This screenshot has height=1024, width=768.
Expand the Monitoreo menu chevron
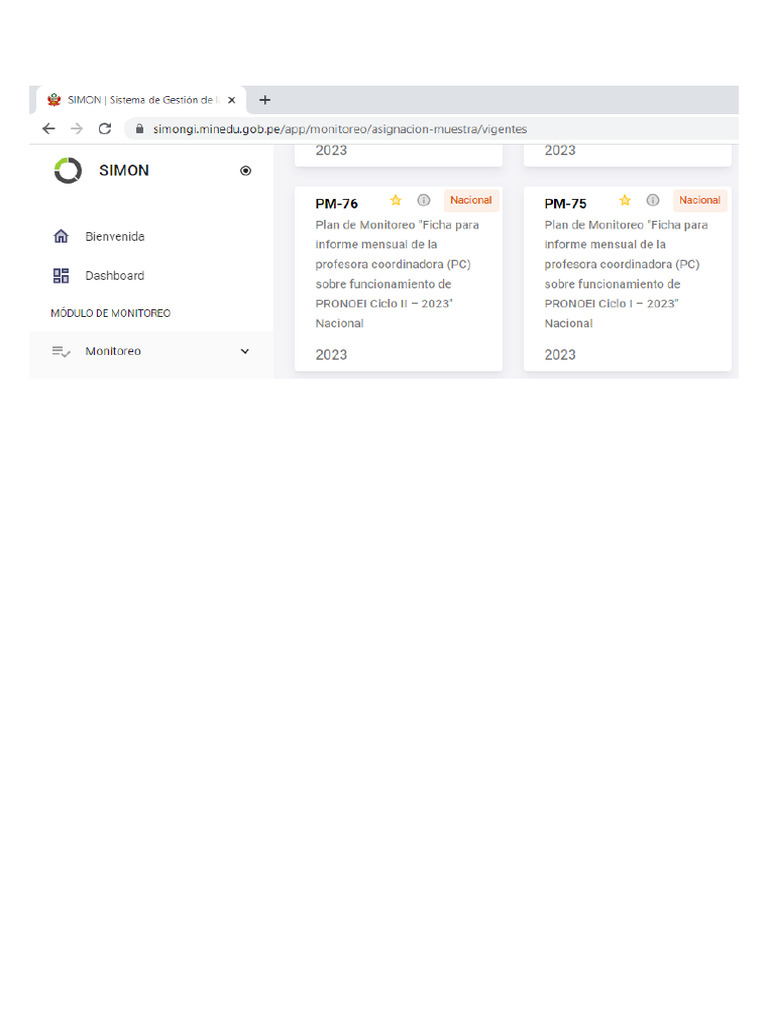pyautogui.click(x=245, y=352)
